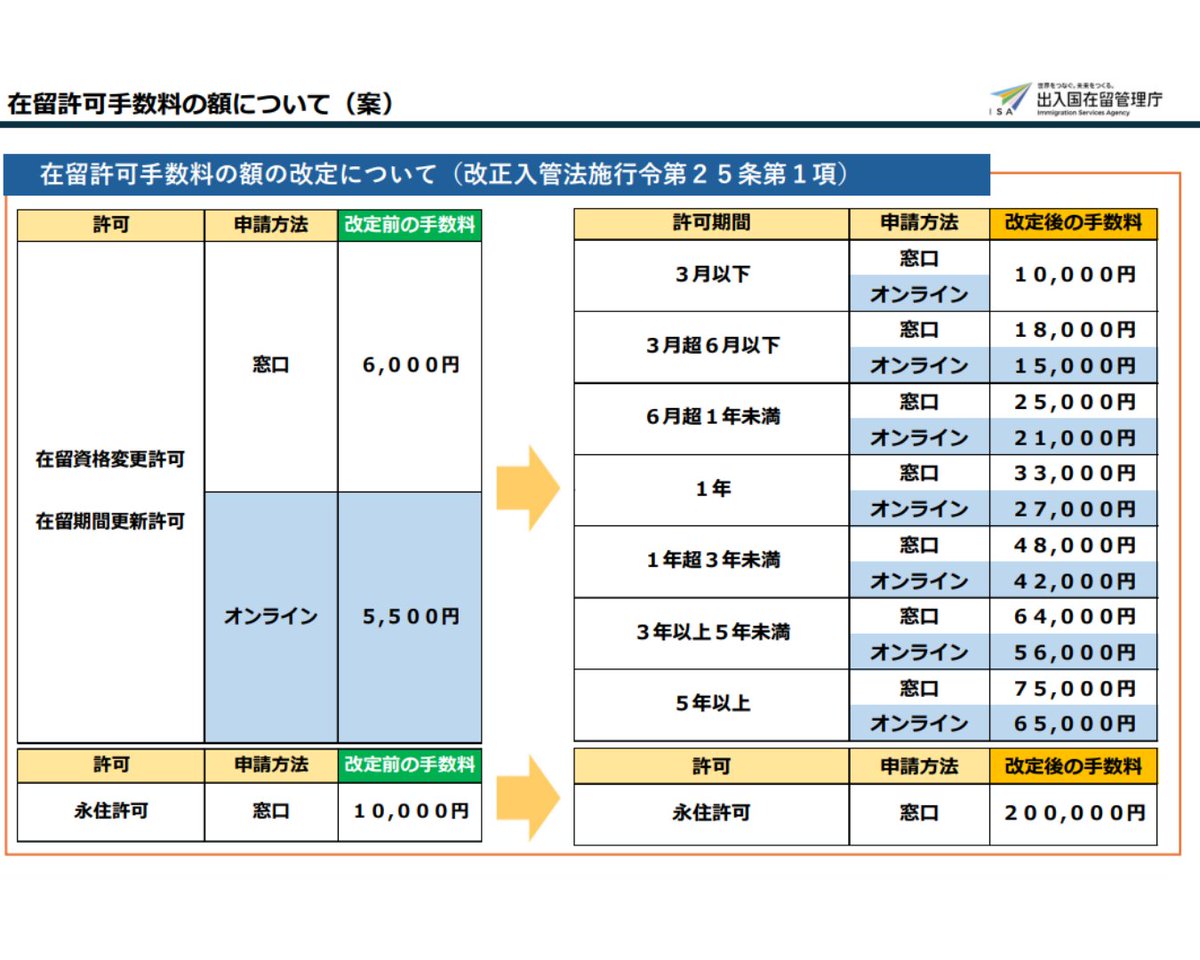
Task: Select the 1年 period cell
Action: point(711,490)
